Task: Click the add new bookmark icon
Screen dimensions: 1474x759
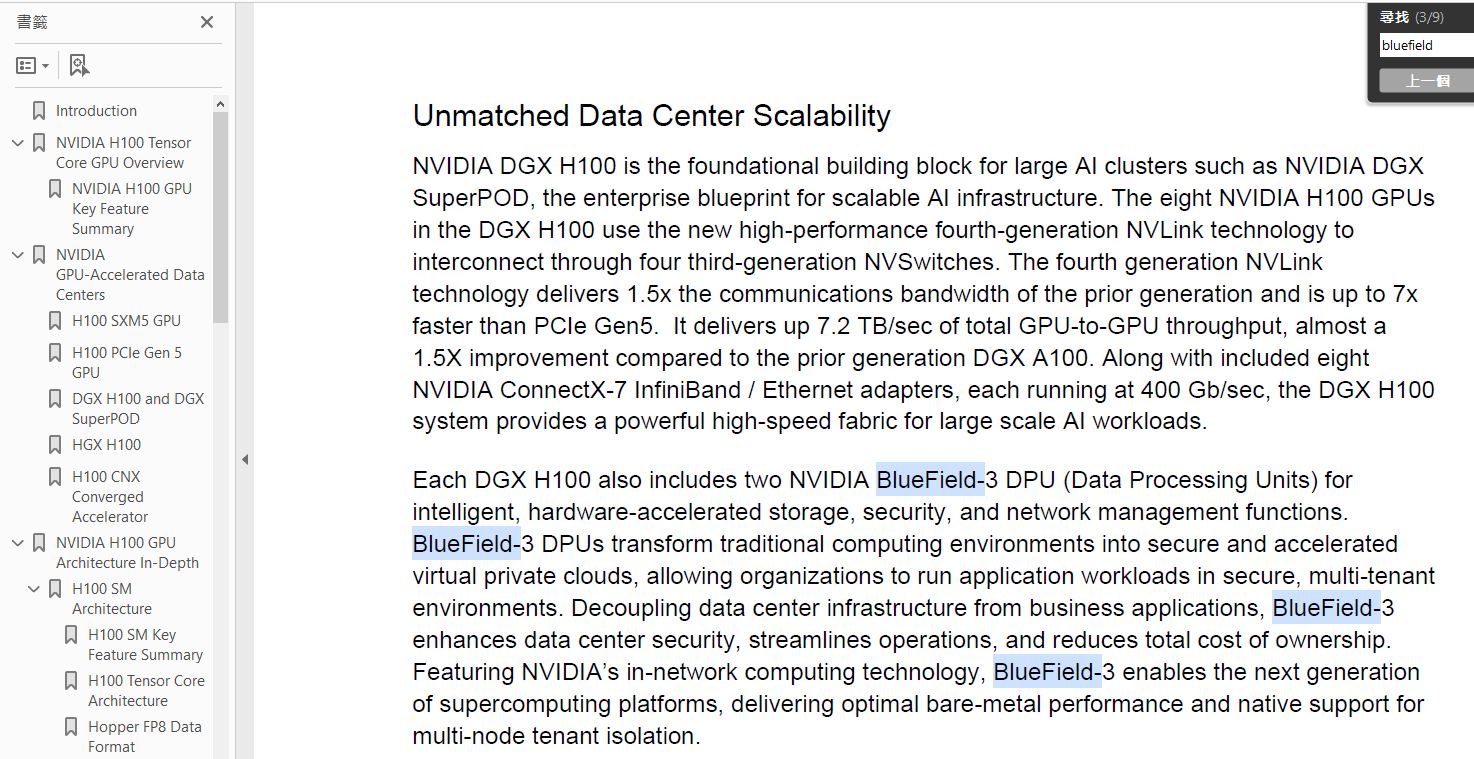Action: (x=79, y=66)
